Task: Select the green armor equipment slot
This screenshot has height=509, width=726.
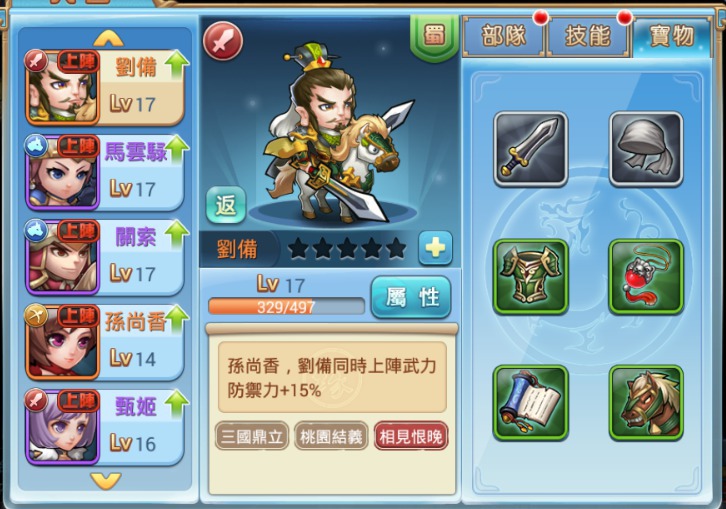Action: coord(531,276)
